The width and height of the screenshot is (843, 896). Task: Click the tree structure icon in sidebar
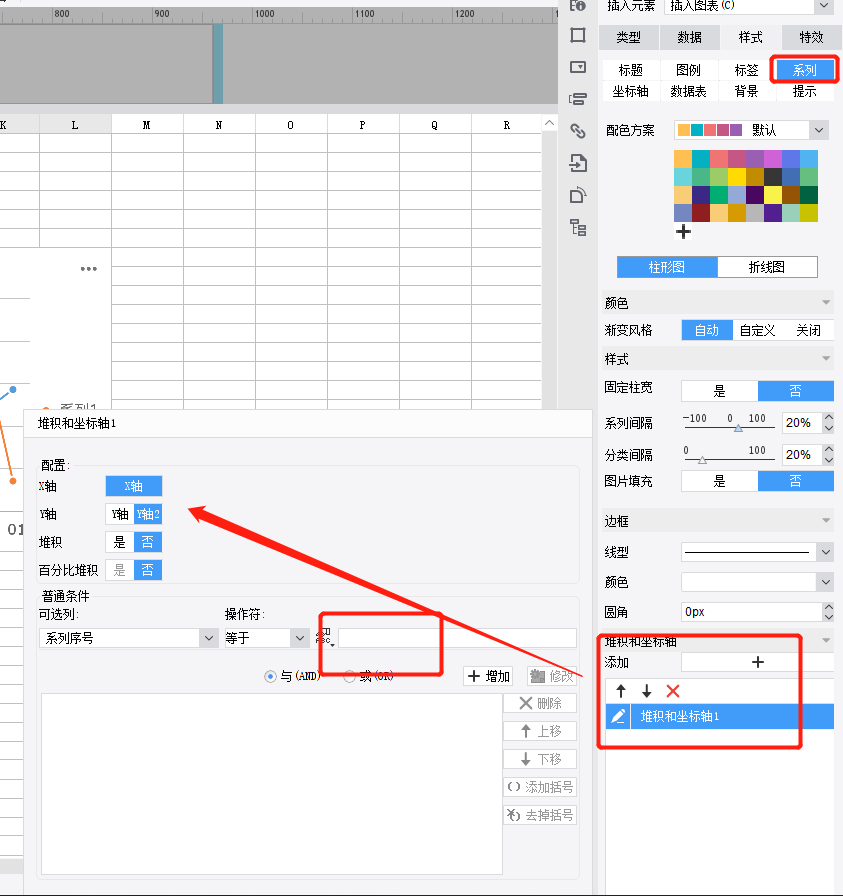[578, 227]
